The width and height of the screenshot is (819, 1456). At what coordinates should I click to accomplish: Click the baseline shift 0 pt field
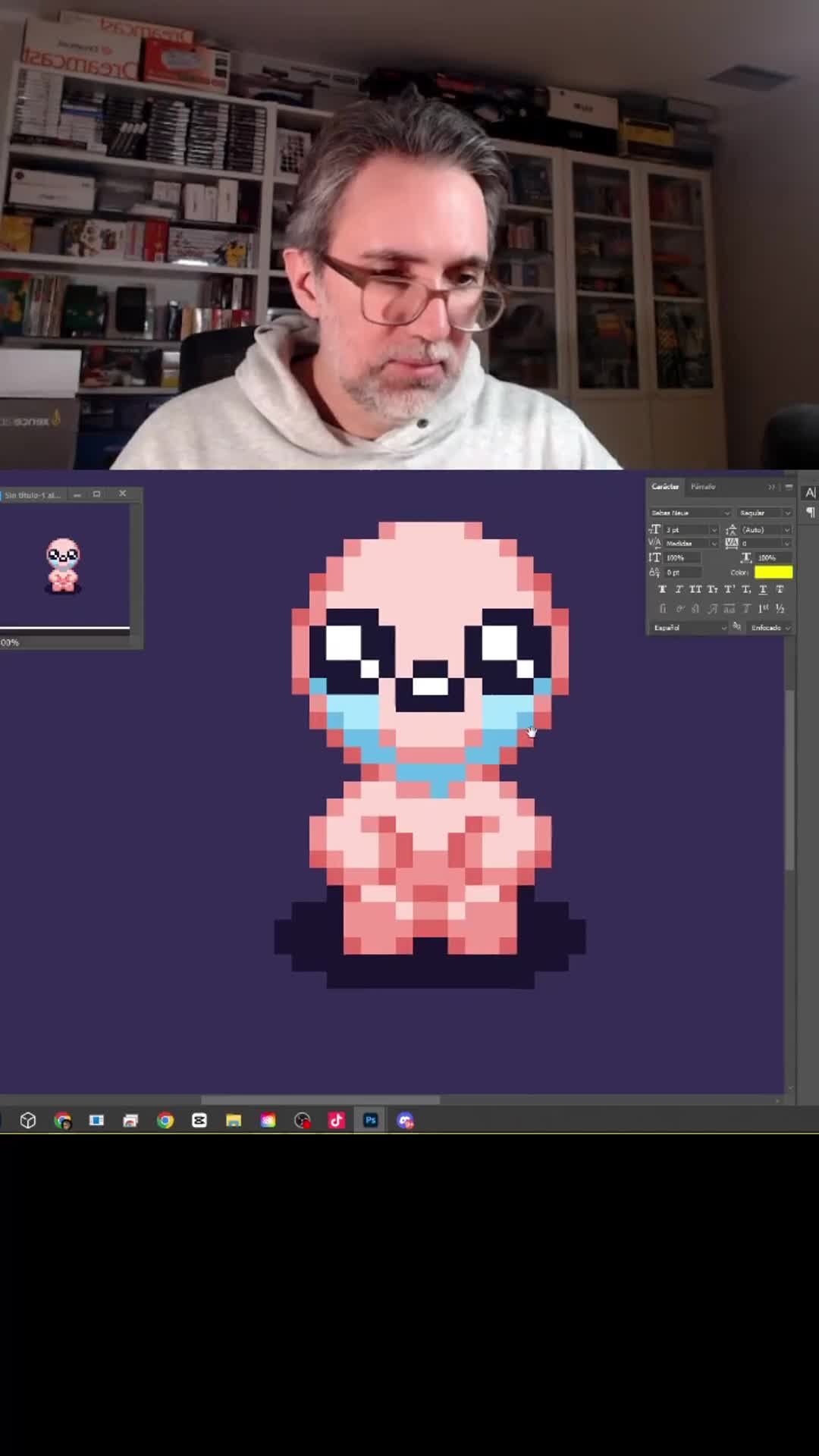point(682,573)
